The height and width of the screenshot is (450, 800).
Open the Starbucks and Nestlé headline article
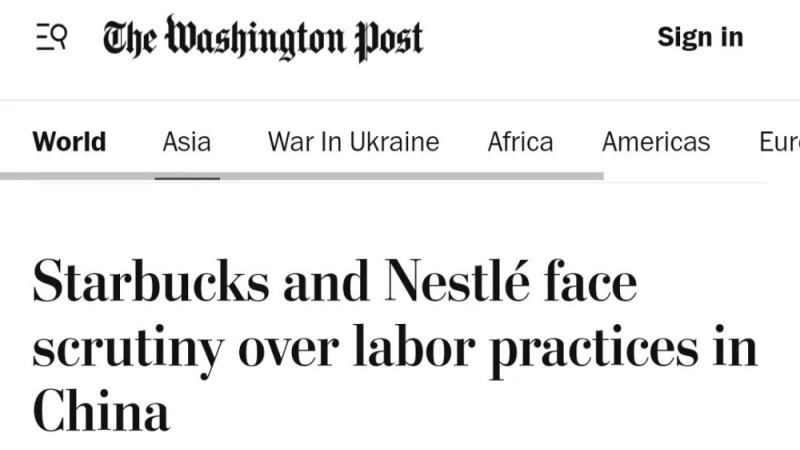(x=395, y=346)
